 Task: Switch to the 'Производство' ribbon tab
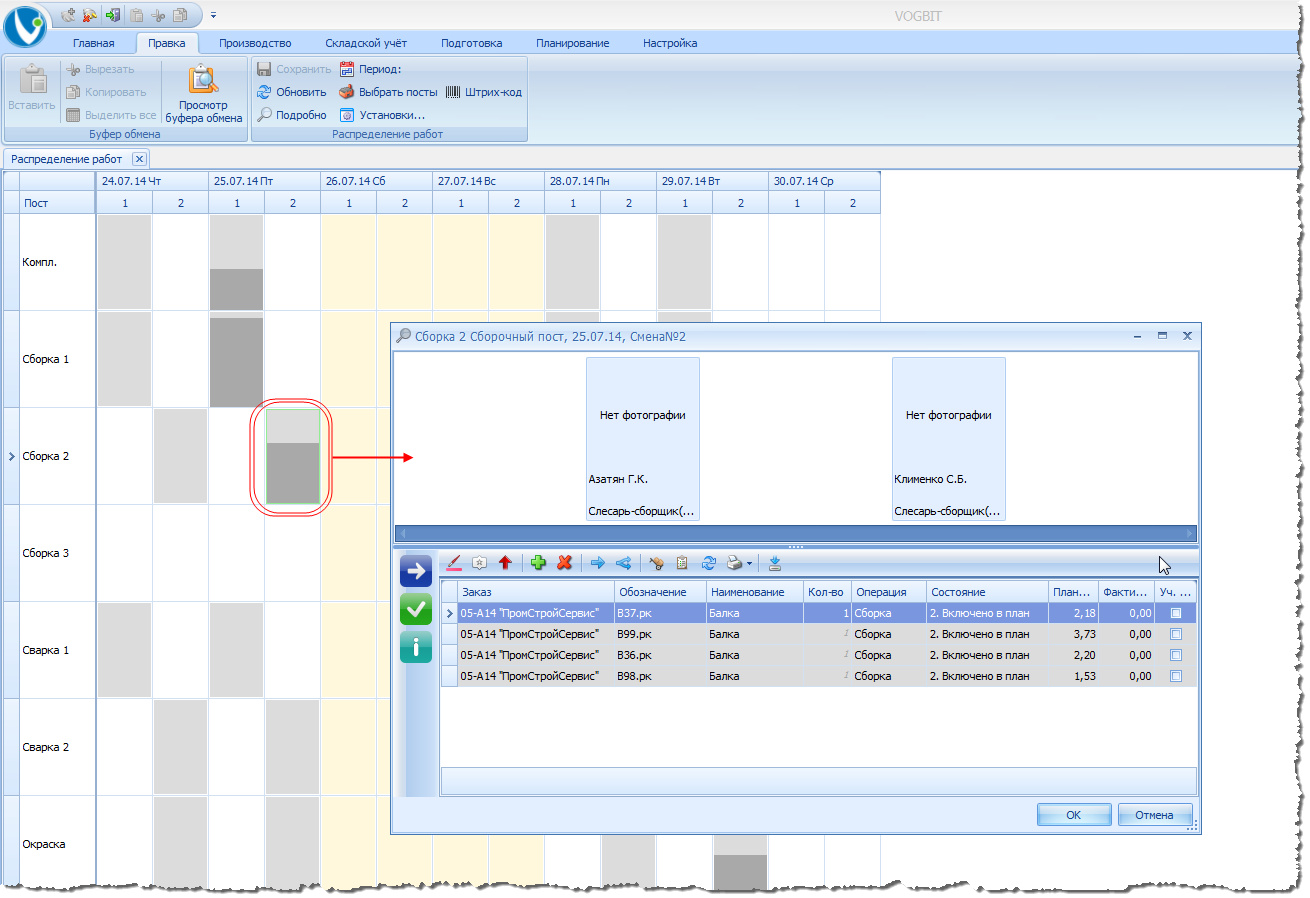255,43
